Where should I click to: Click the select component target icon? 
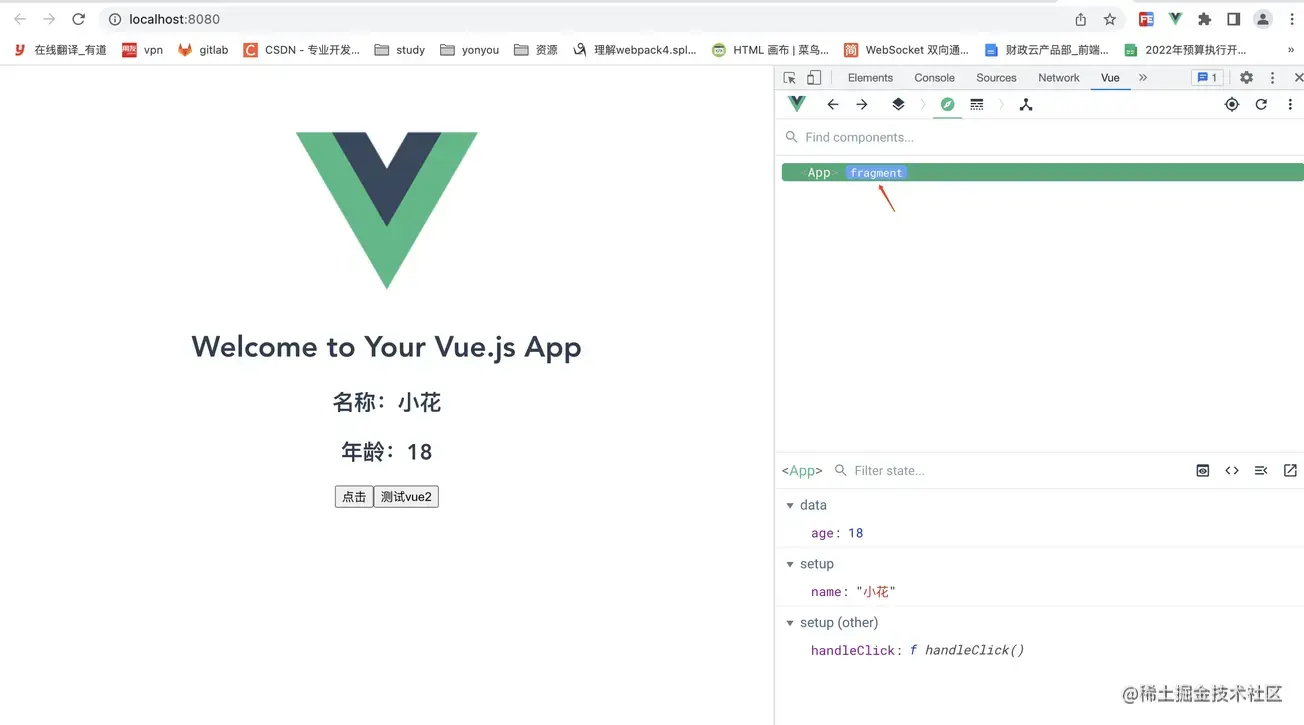1232,104
